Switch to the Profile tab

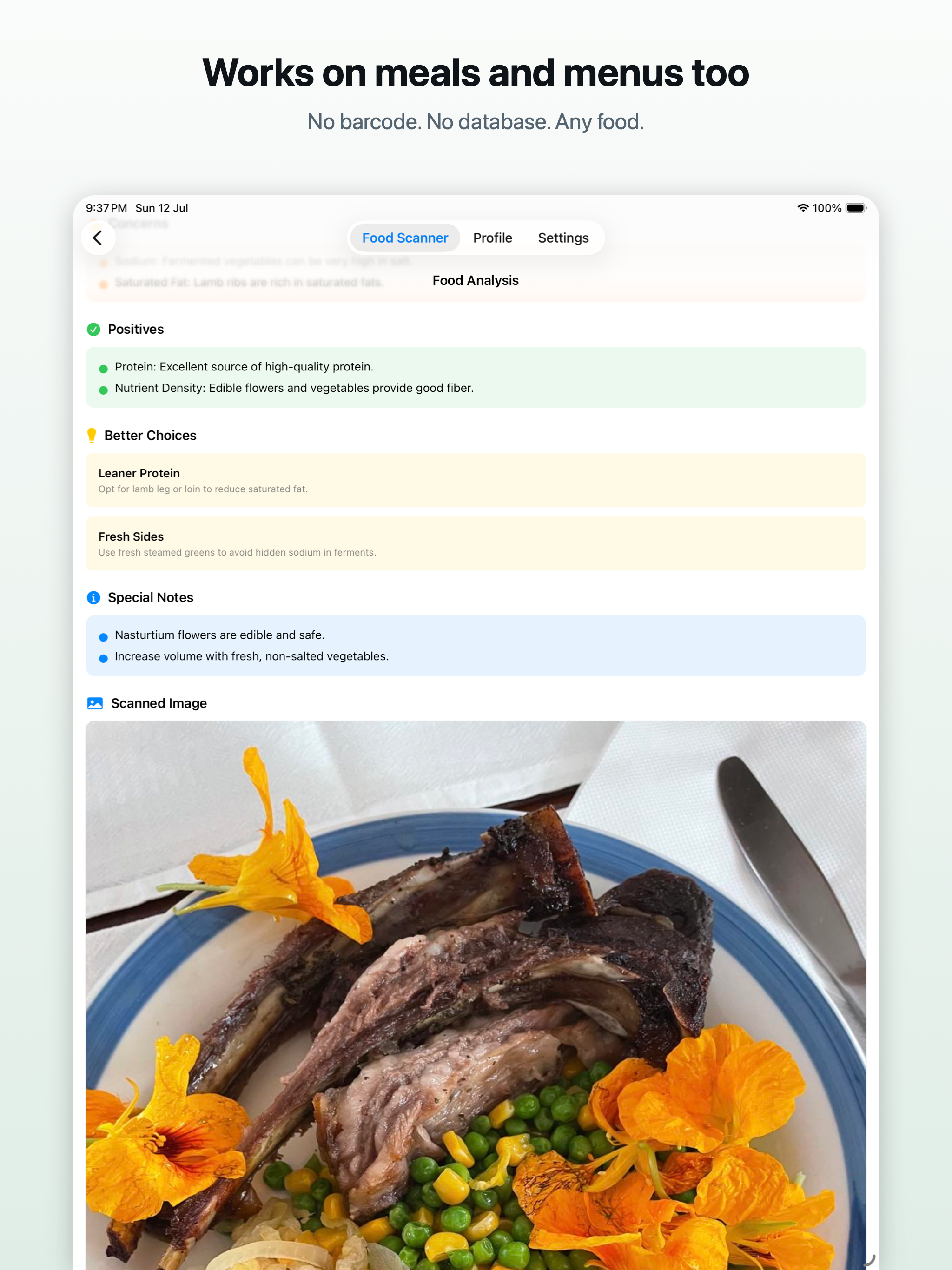coord(493,238)
